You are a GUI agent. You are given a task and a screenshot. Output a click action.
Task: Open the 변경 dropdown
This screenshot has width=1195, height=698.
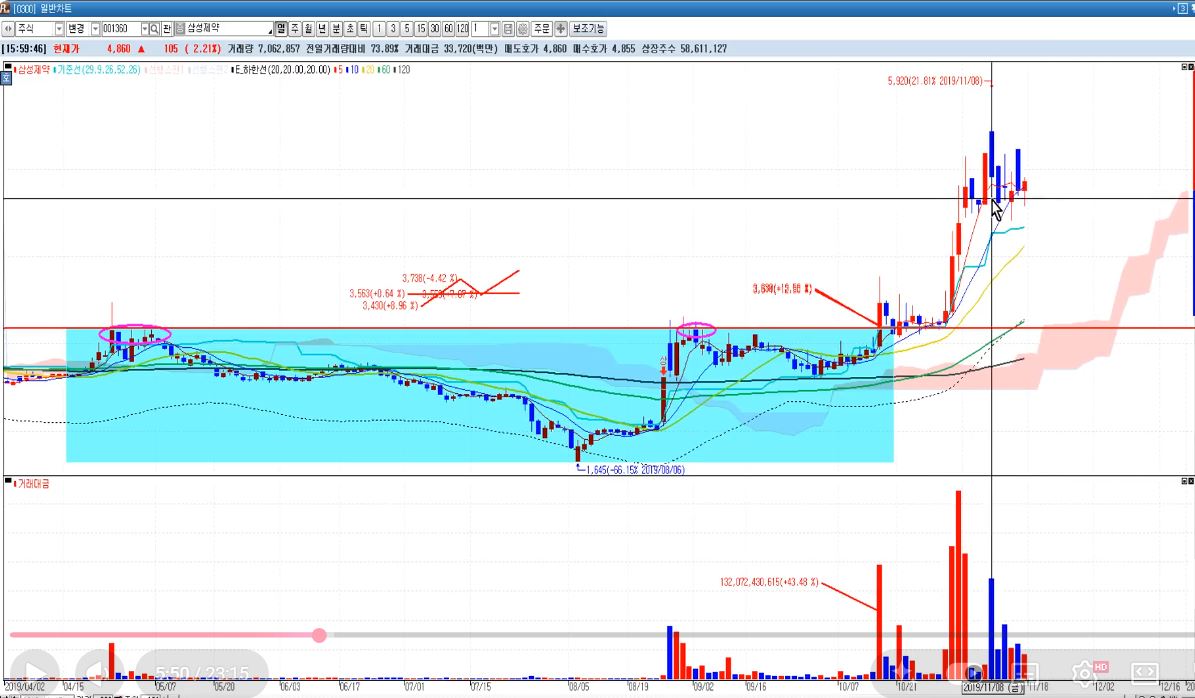click(95, 29)
